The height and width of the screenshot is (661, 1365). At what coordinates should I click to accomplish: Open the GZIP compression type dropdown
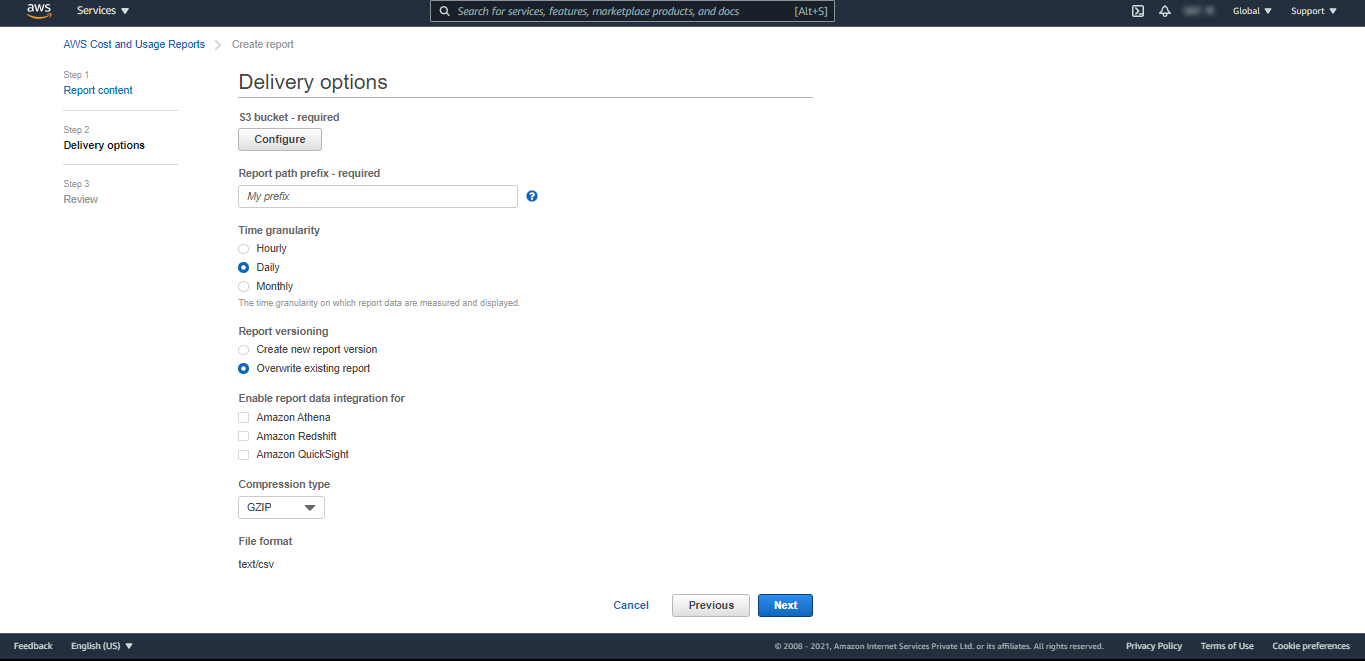(281, 508)
